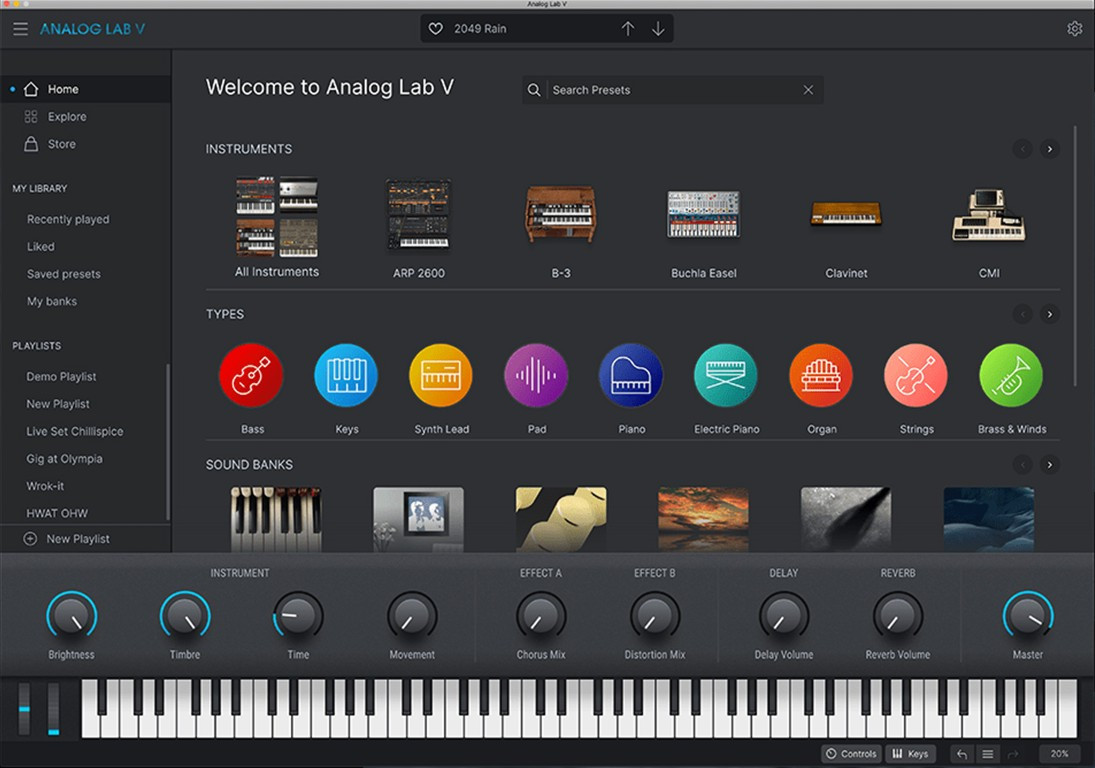The width and height of the screenshot is (1095, 768).
Task: Select the Piano type icon
Action: pyautogui.click(x=631, y=375)
